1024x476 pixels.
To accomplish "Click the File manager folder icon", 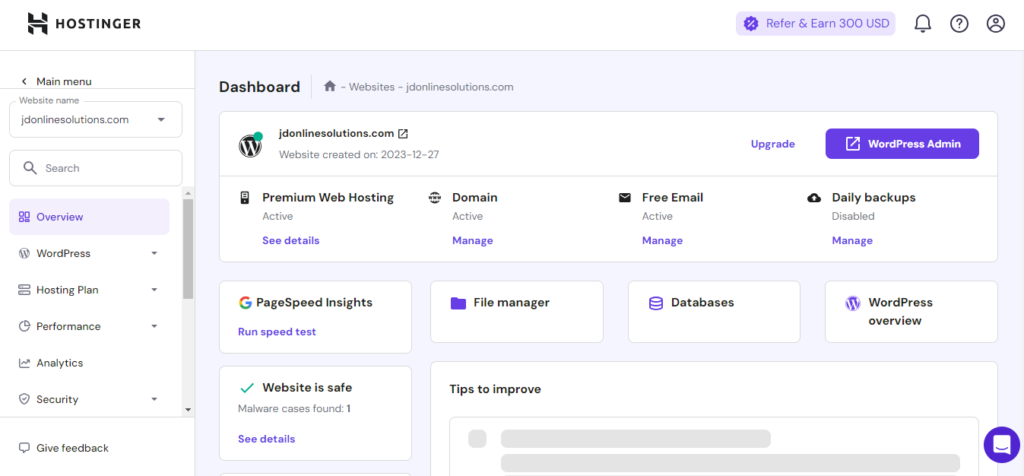I will [458, 303].
